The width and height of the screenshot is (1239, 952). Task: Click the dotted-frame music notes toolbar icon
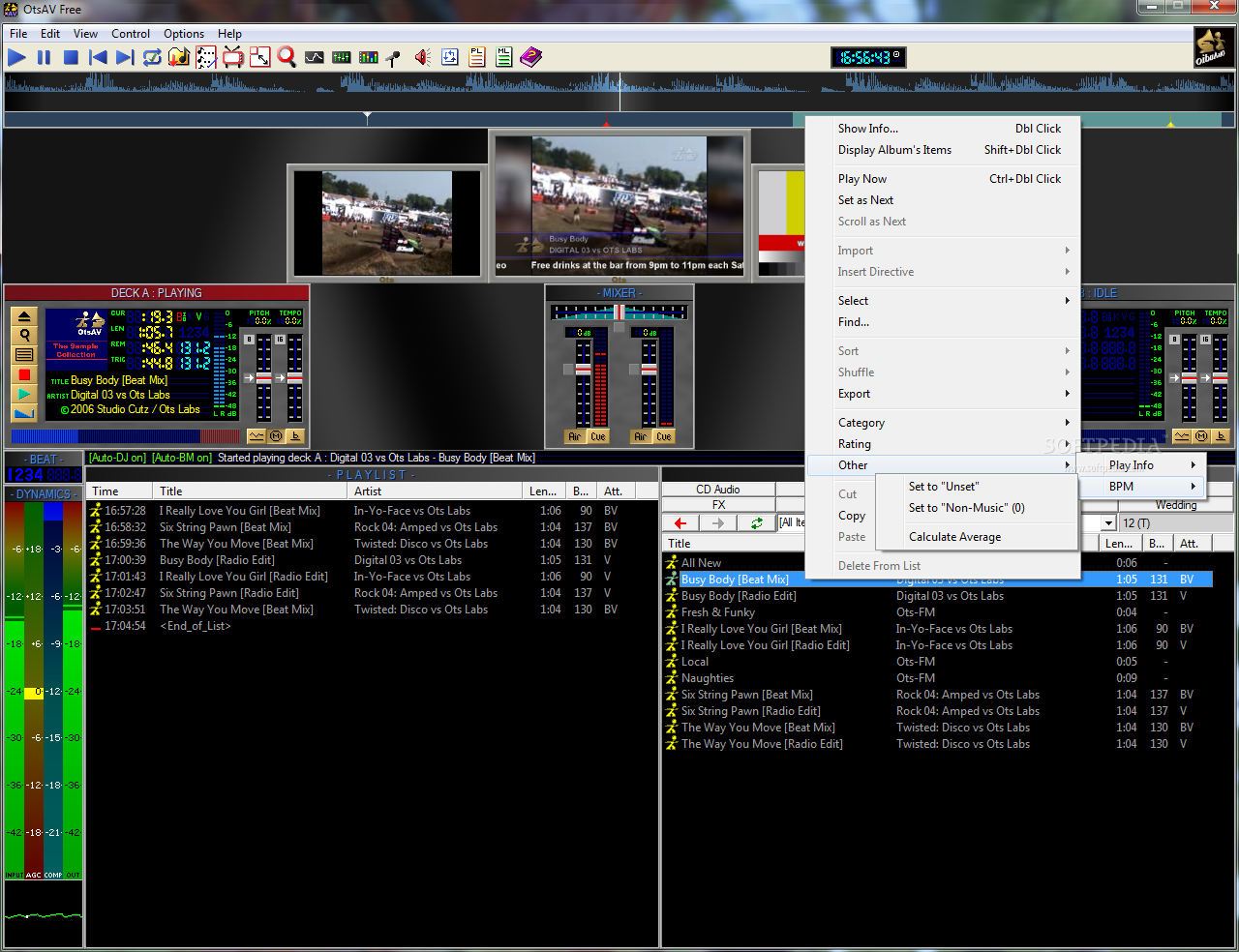(206, 58)
